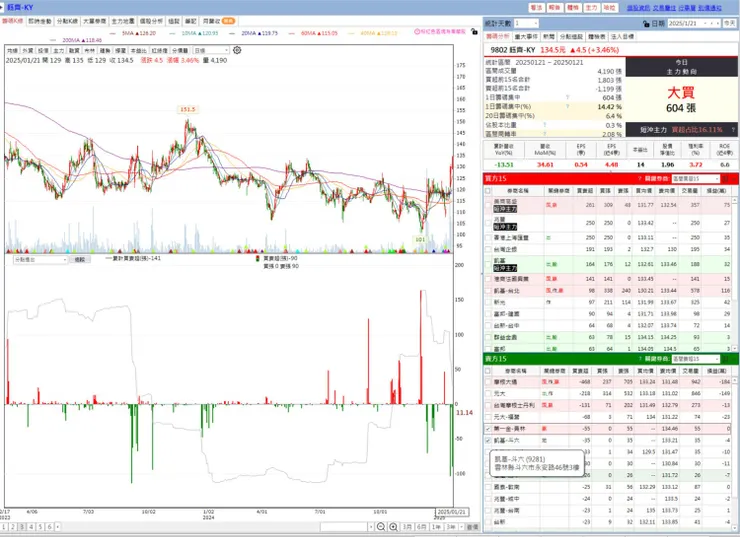The height and width of the screenshot is (537, 740).
Task: Click the 9802 鈺齊-KY stock header
Action: coord(512,50)
